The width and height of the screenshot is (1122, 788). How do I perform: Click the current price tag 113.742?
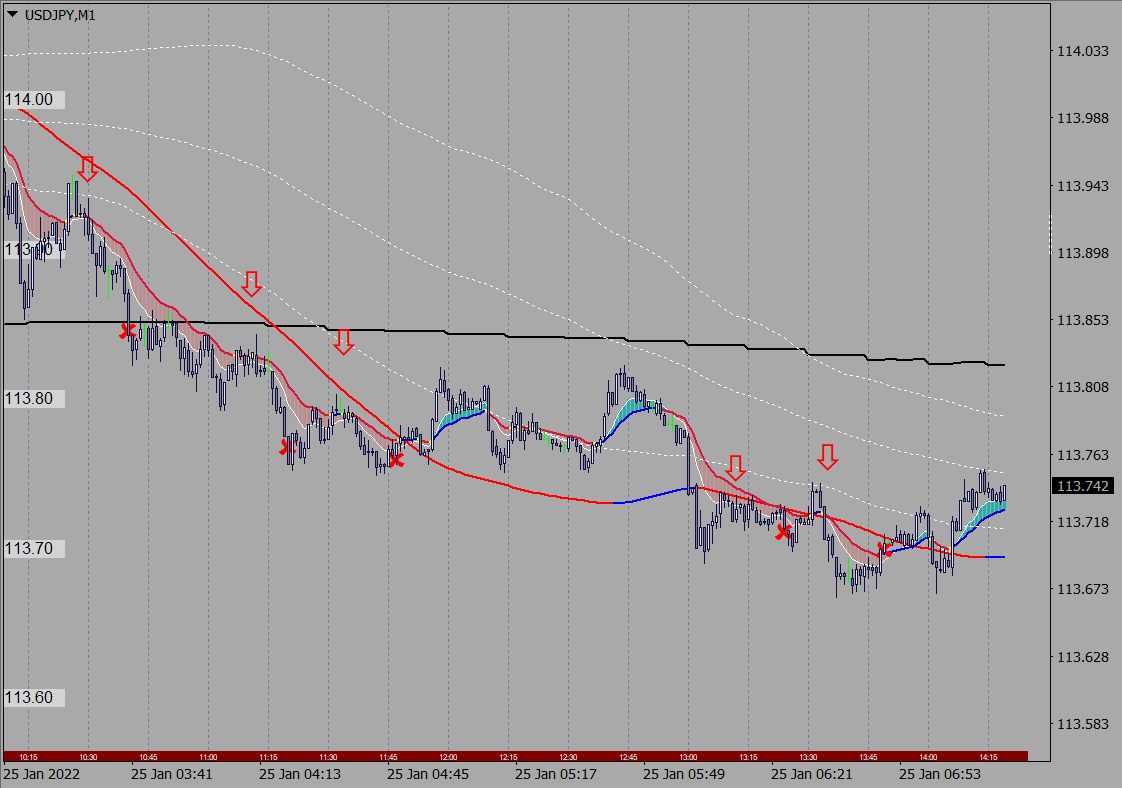click(x=1083, y=486)
